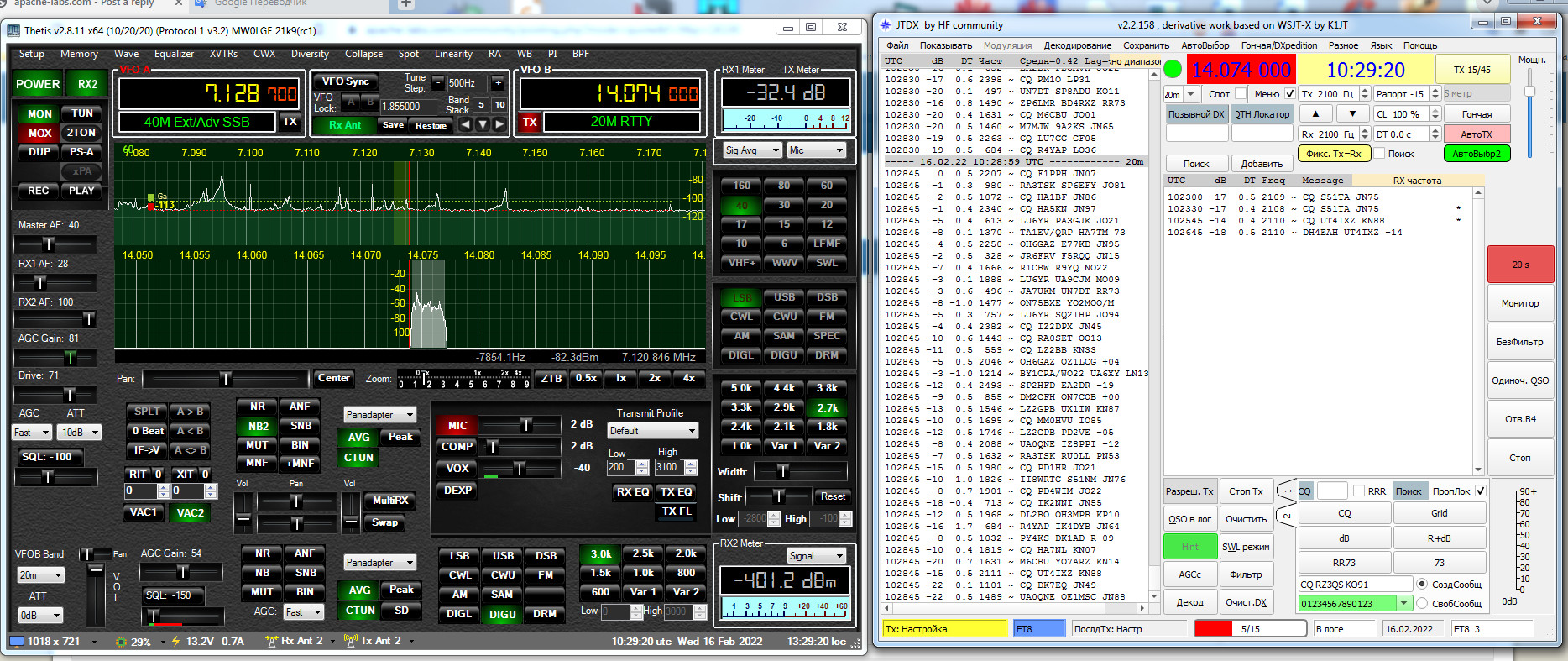Click the Center pan button
The width and height of the screenshot is (1568, 661).
(x=333, y=378)
